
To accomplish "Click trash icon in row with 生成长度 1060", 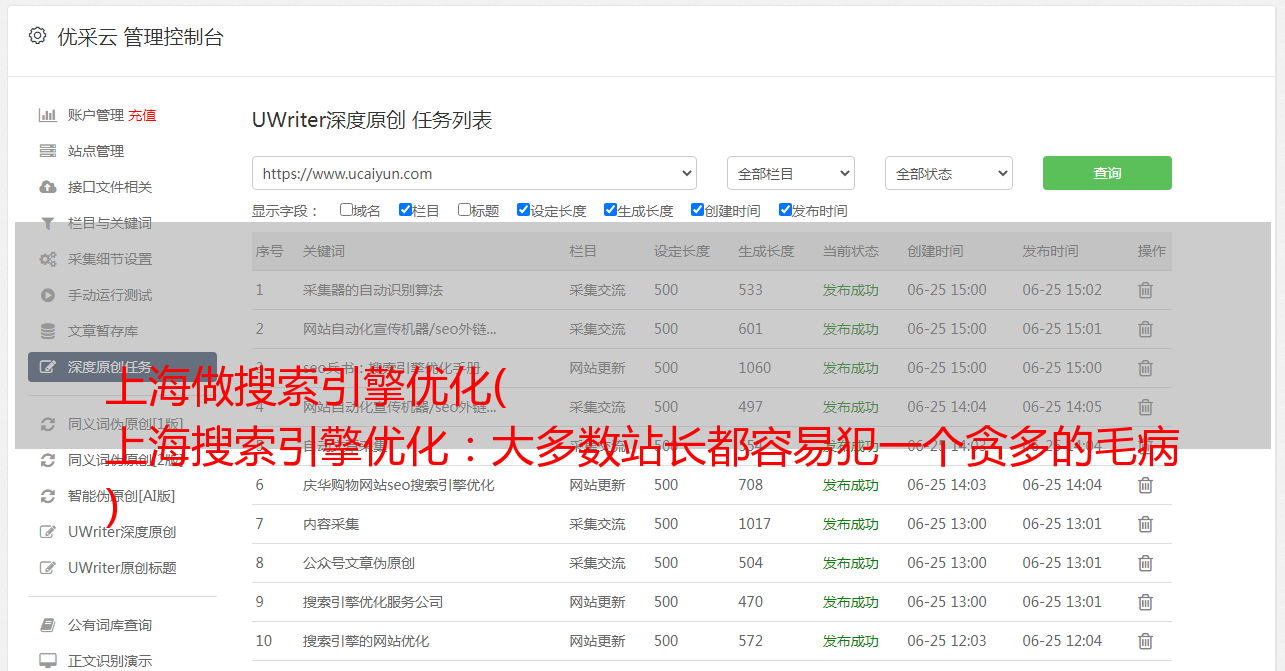I will pos(1145,368).
